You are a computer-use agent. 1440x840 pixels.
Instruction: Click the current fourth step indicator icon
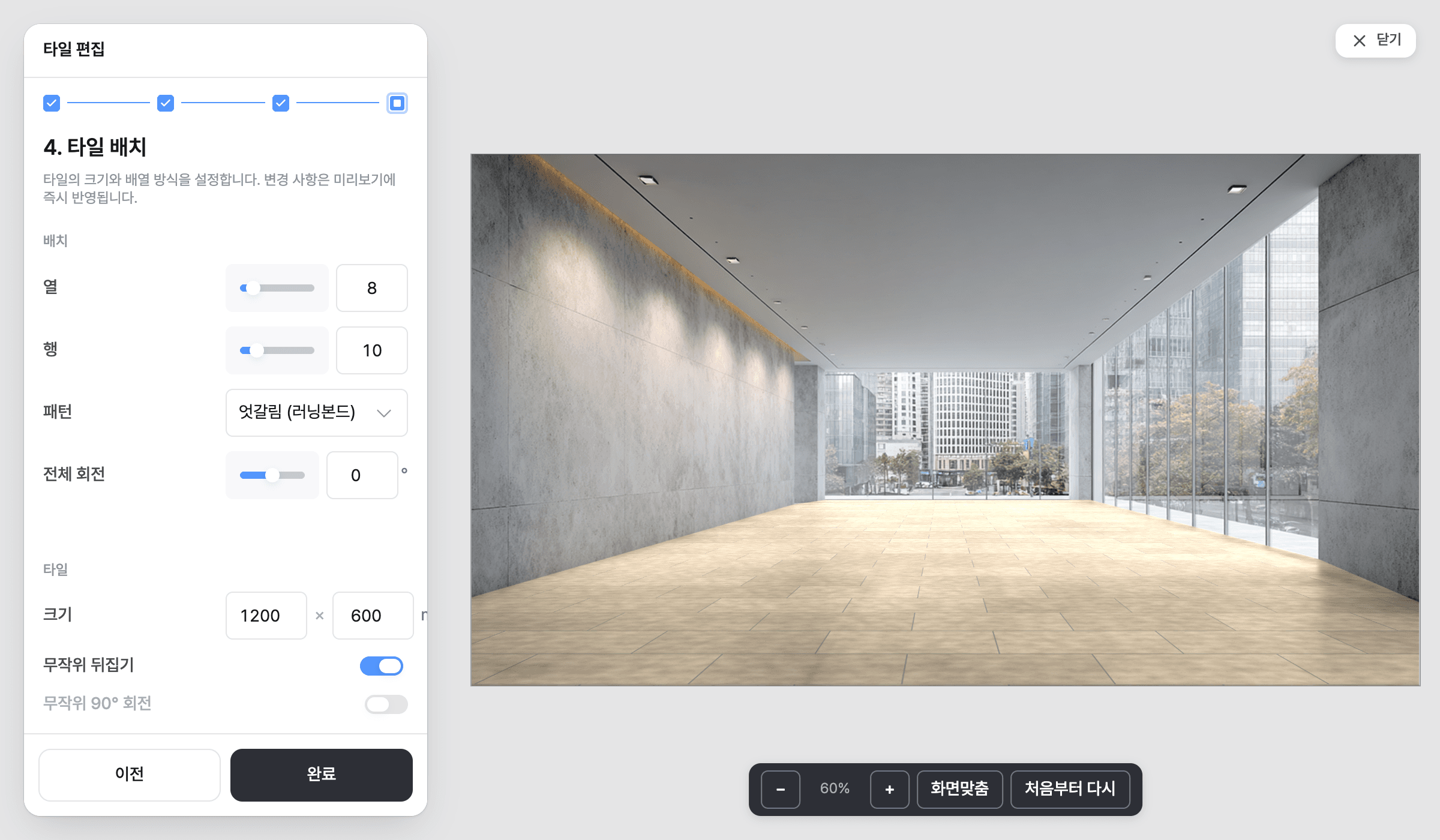[x=397, y=103]
